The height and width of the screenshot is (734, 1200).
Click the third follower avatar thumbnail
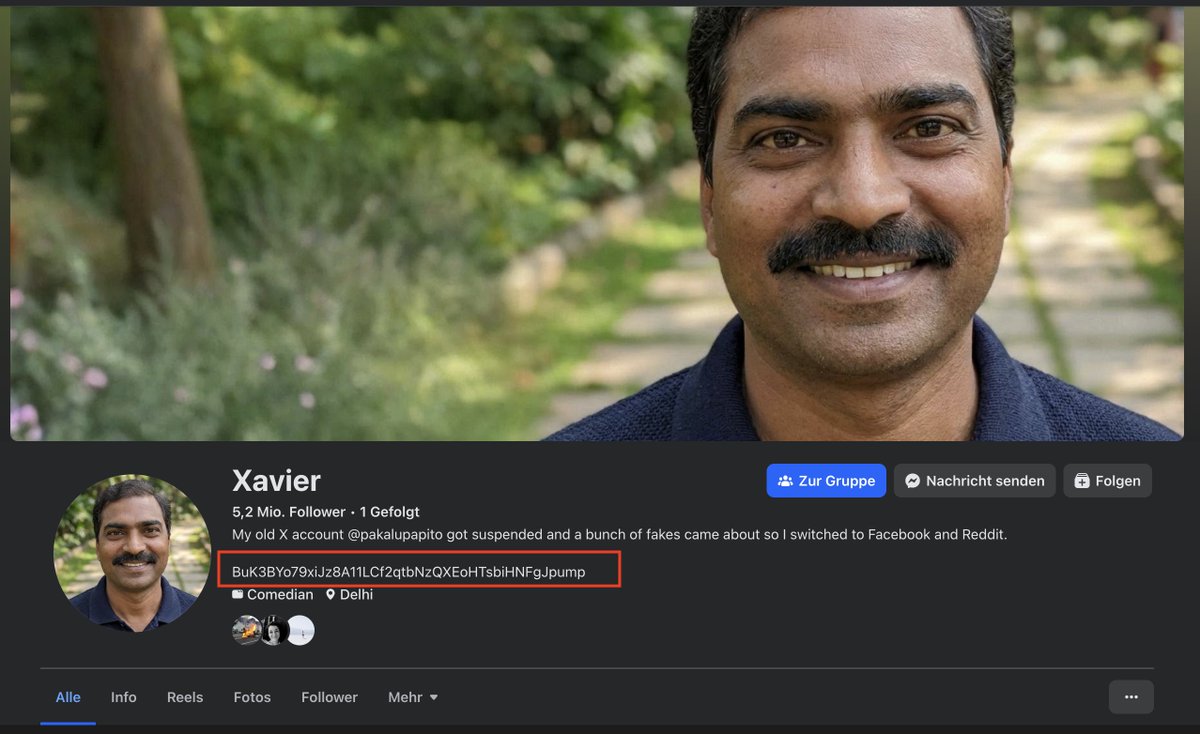[x=300, y=630]
